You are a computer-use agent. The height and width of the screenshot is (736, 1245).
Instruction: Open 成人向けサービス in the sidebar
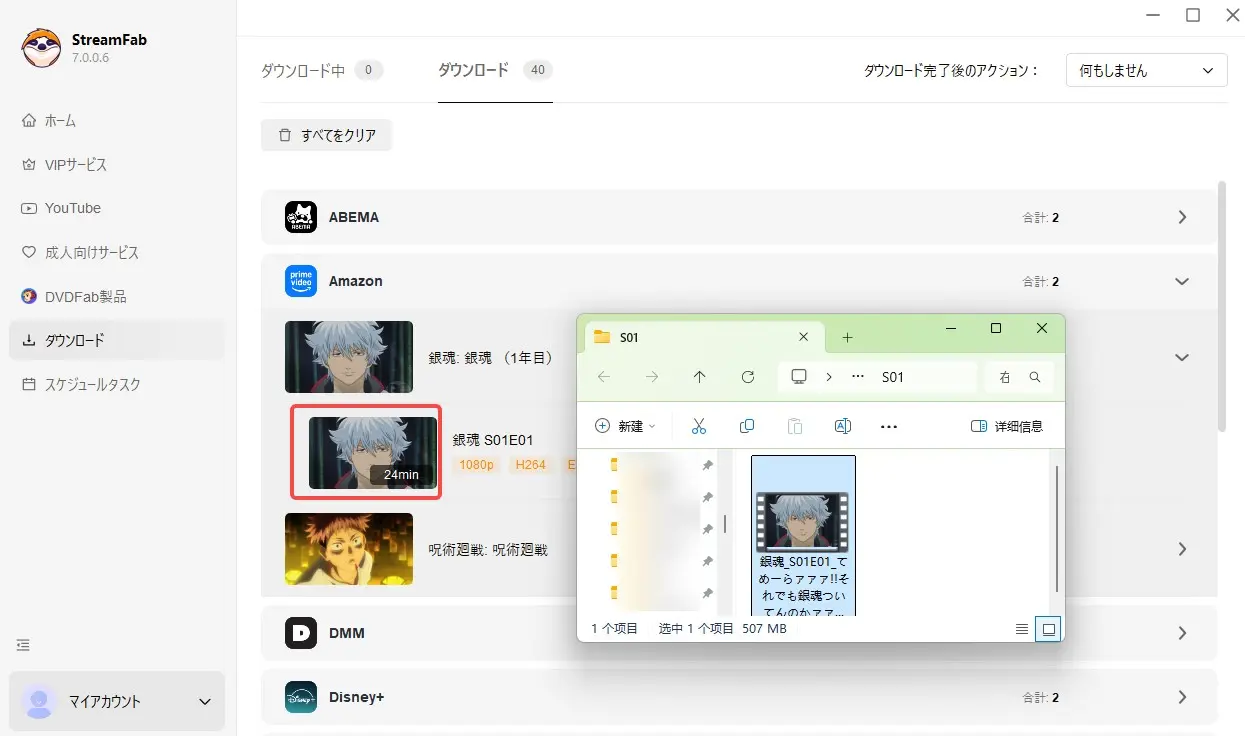pyautogui.click(x=117, y=253)
